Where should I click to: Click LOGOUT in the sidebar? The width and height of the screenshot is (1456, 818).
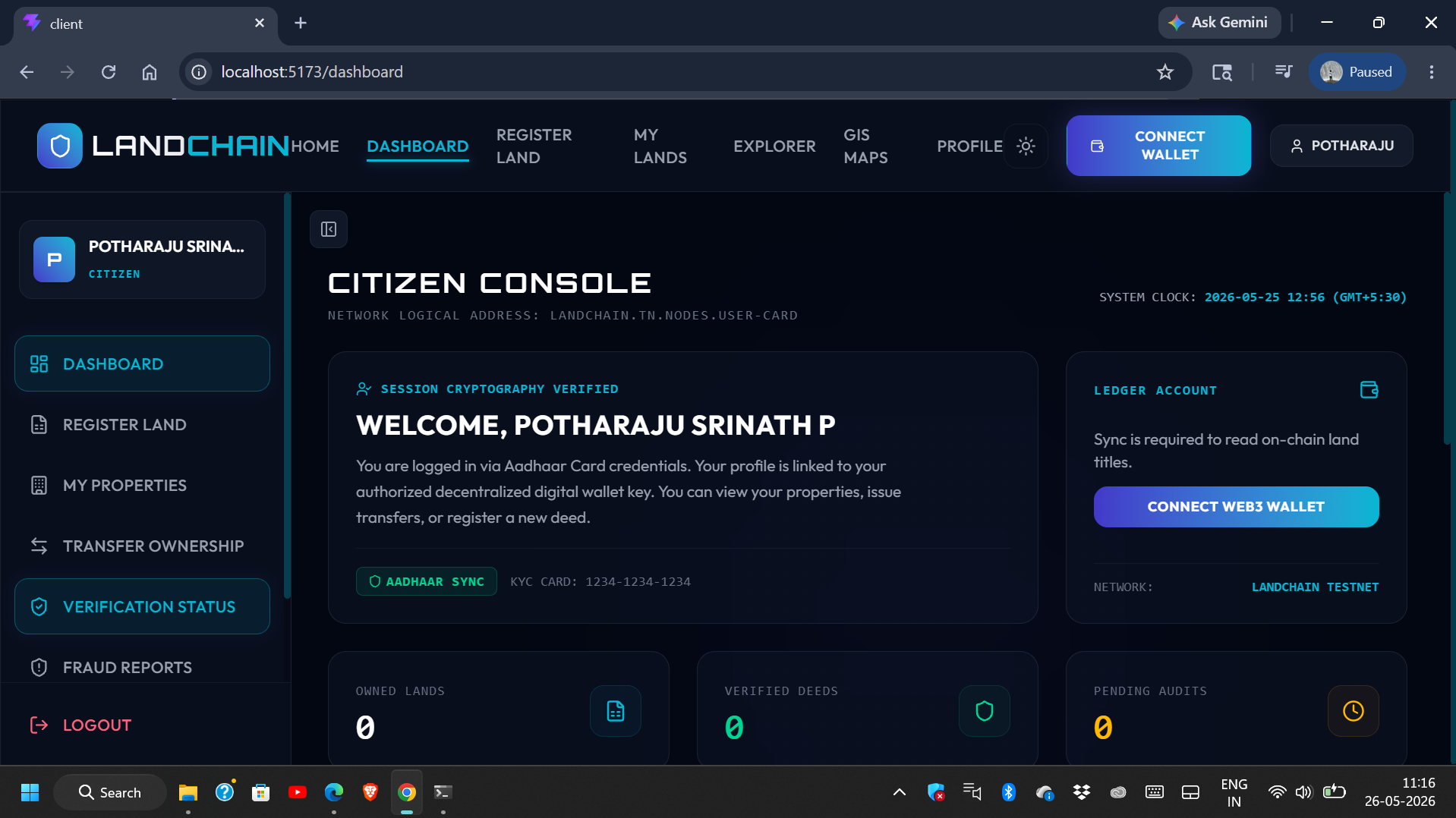point(80,725)
